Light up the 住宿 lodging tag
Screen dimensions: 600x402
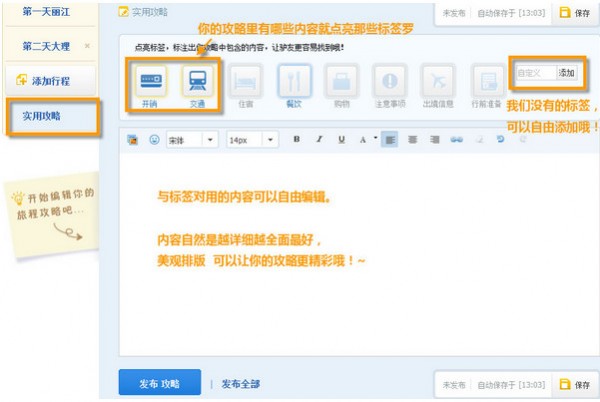tap(246, 81)
